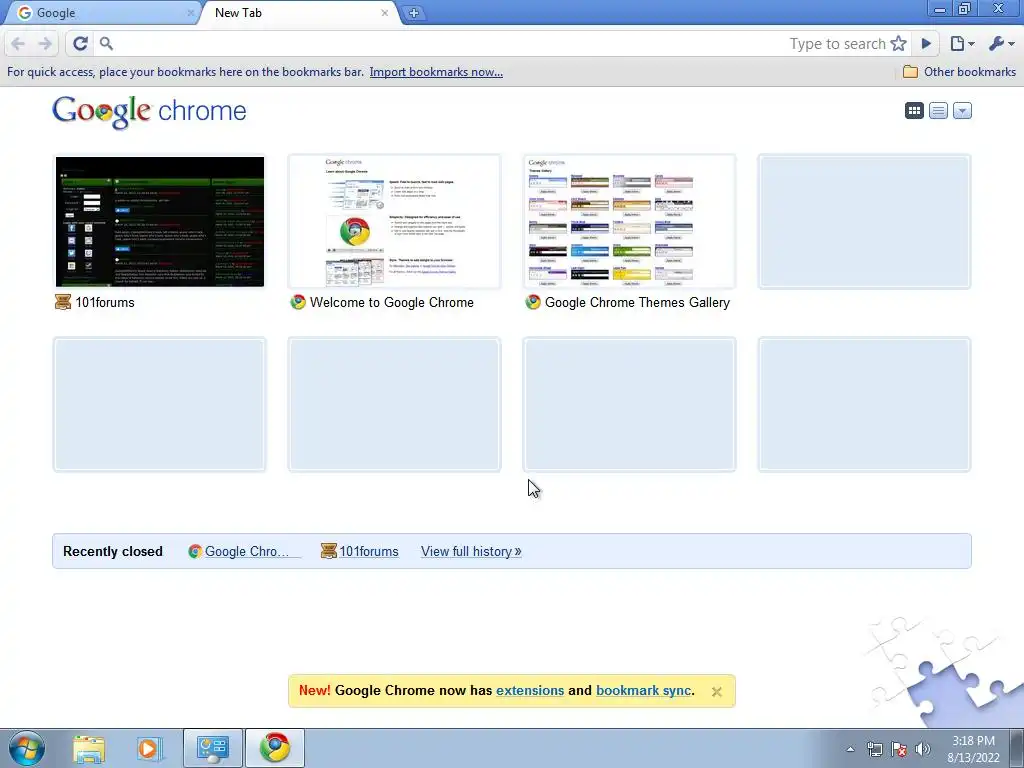Click the Chrome icon in taskbar
1024x768 pixels.
tap(275, 748)
